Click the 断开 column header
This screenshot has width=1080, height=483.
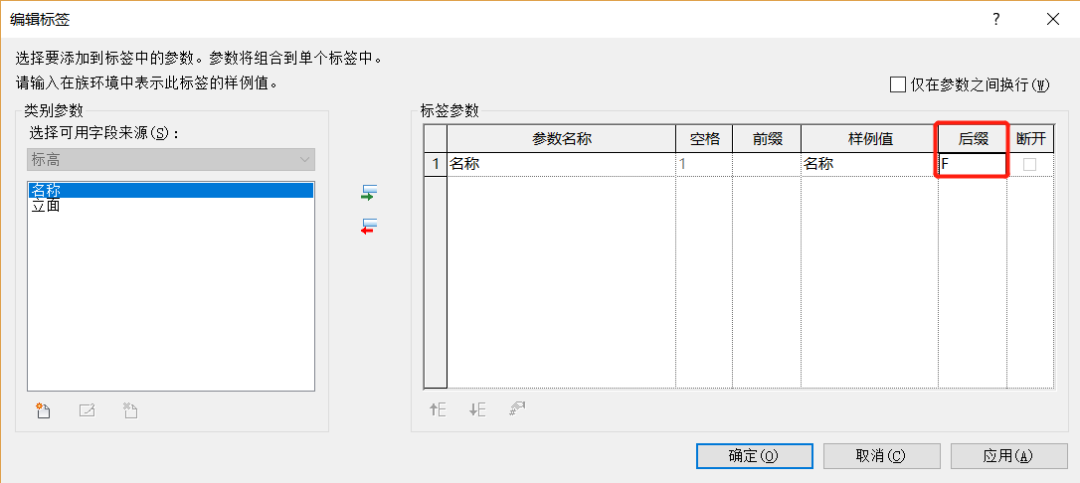[1030, 138]
